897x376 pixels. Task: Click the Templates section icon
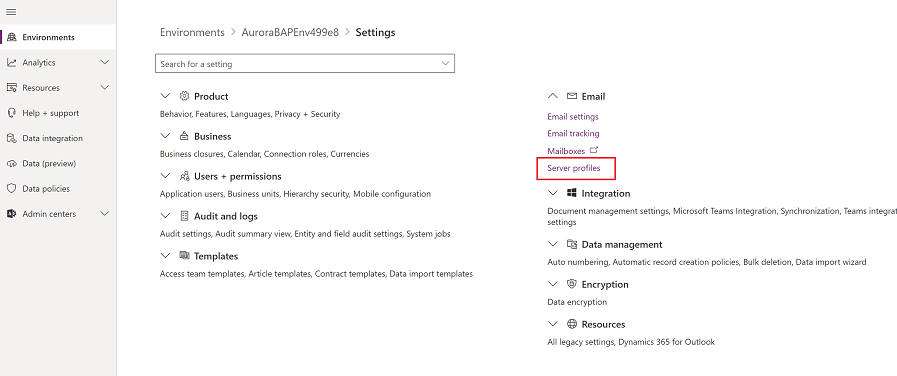click(x=184, y=256)
